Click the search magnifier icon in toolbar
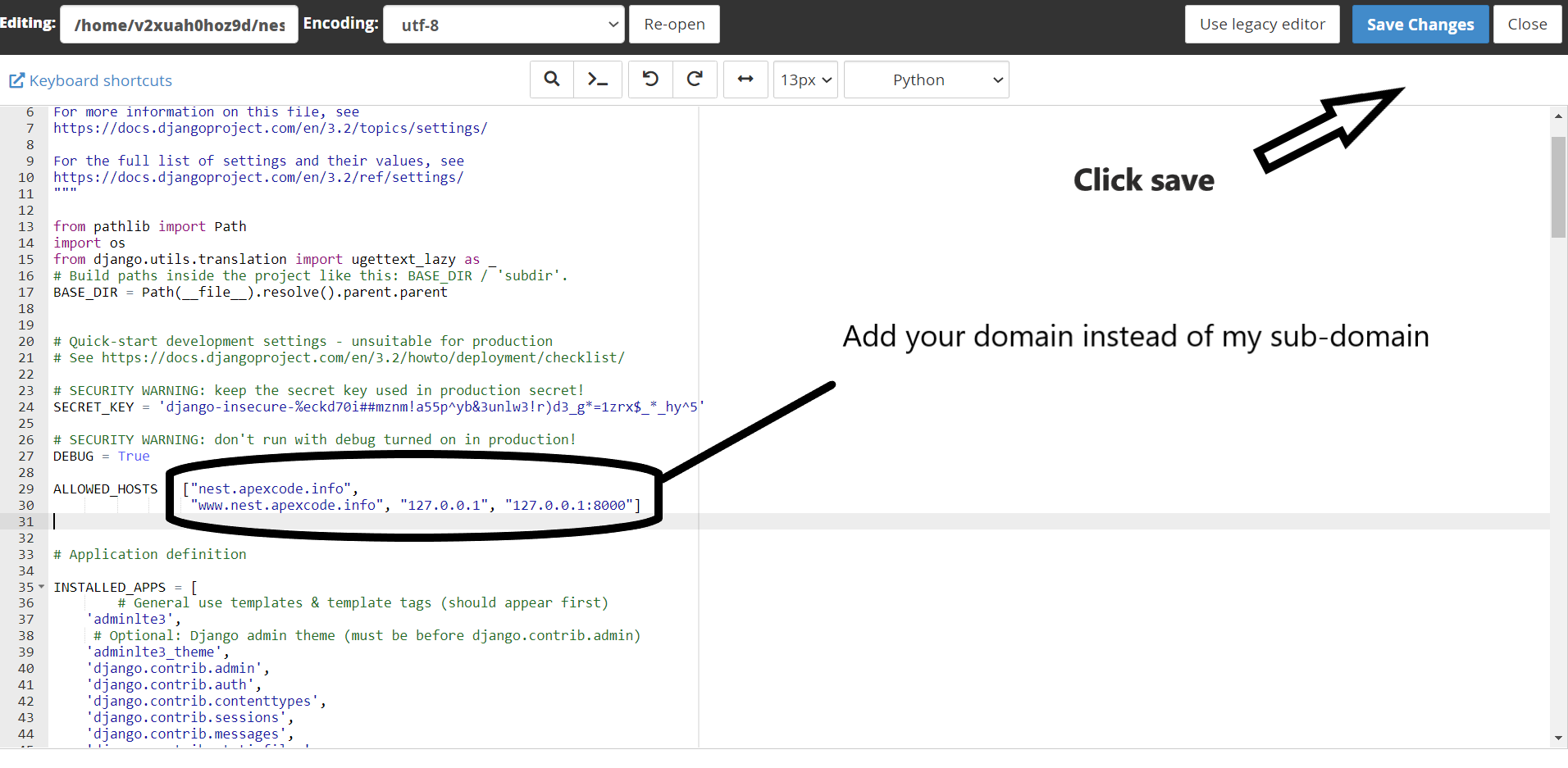 [x=552, y=80]
